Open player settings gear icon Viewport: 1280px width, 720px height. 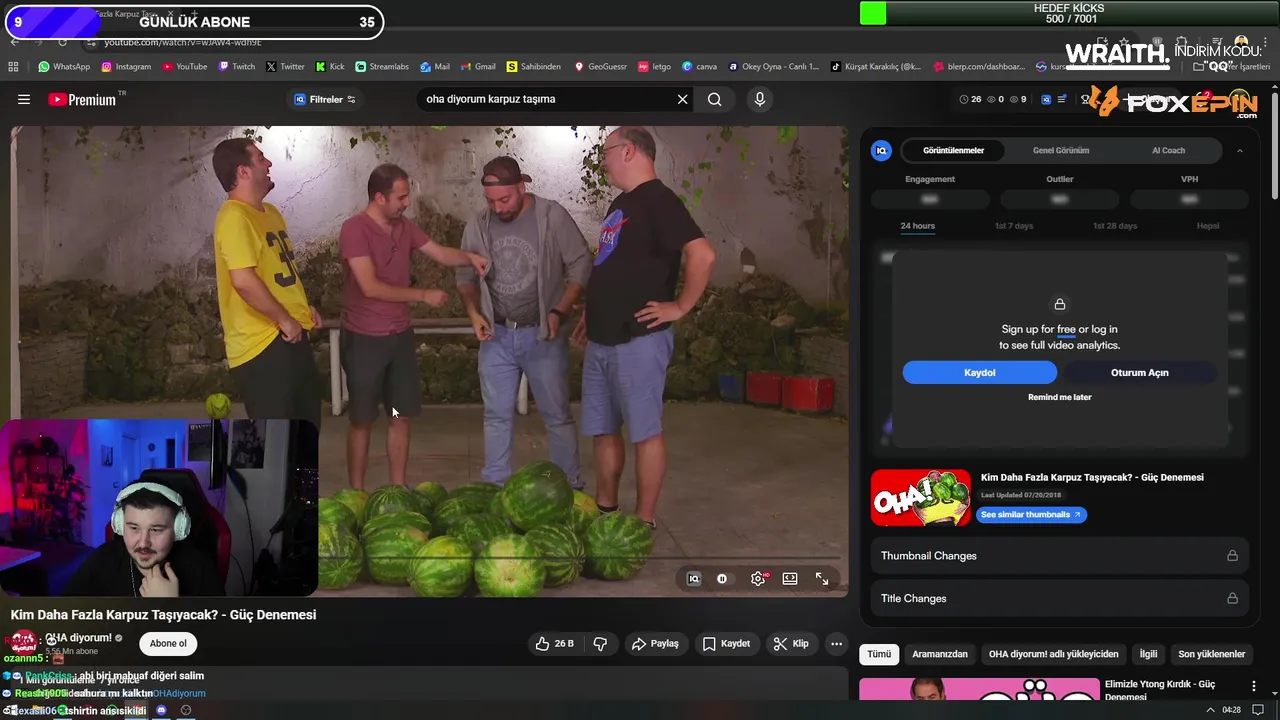tap(758, 579)
